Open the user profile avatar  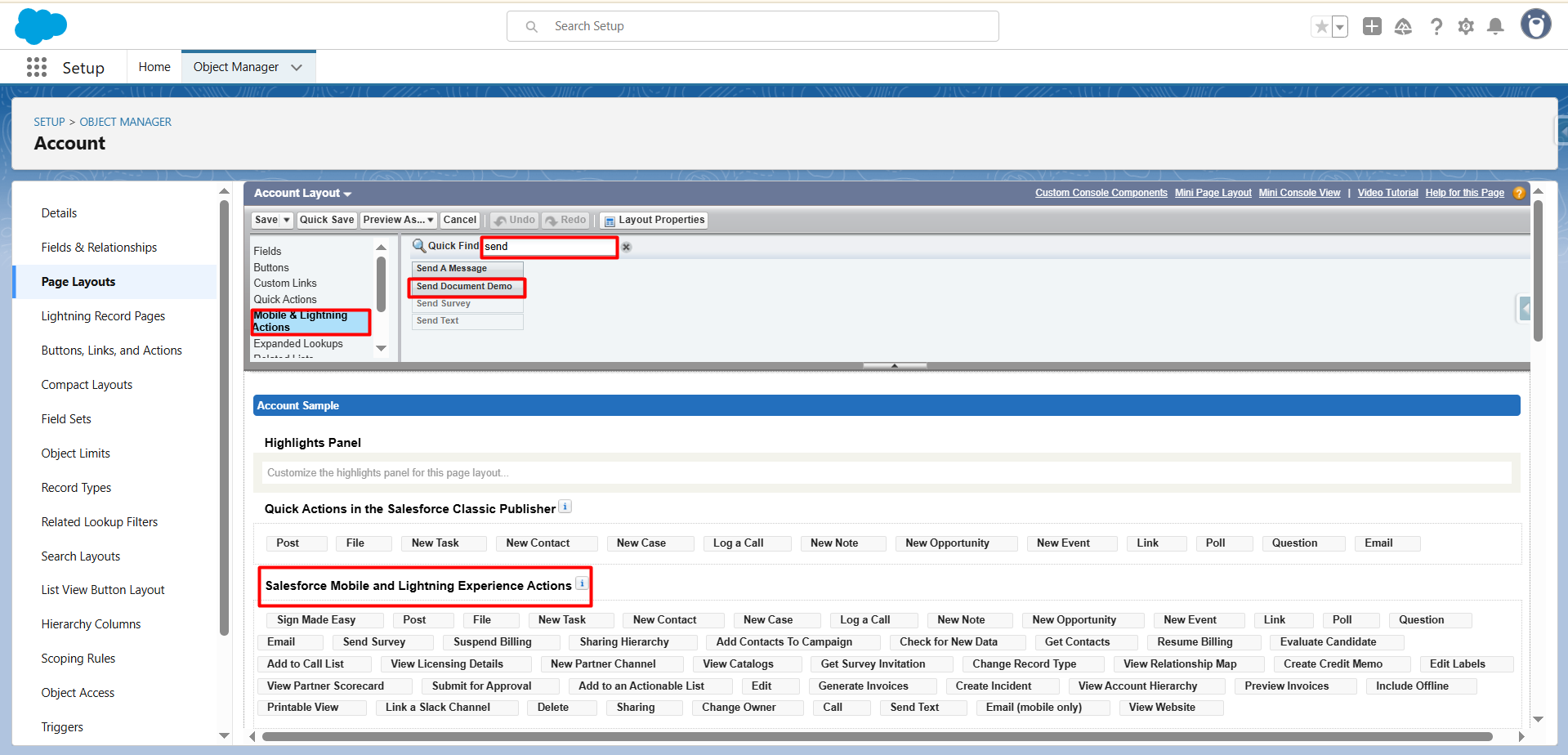pyautogui.click(x=1535, y=25)
